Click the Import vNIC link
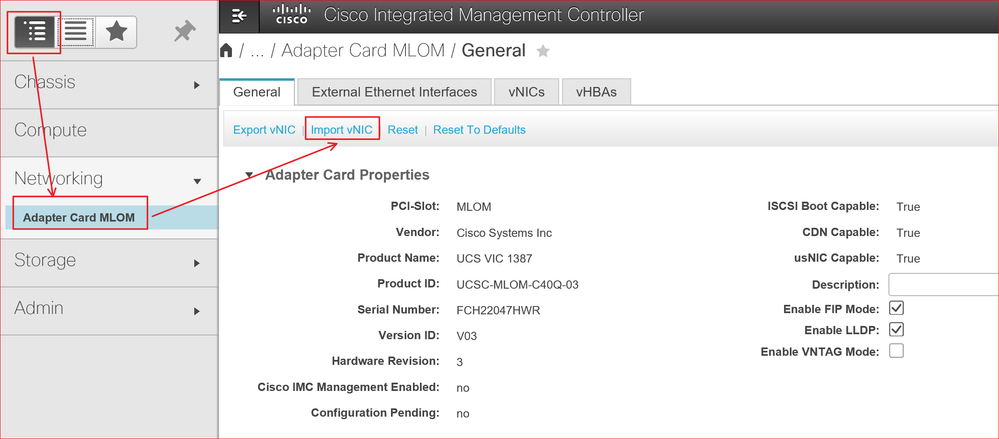 click(x=342, y=129)
